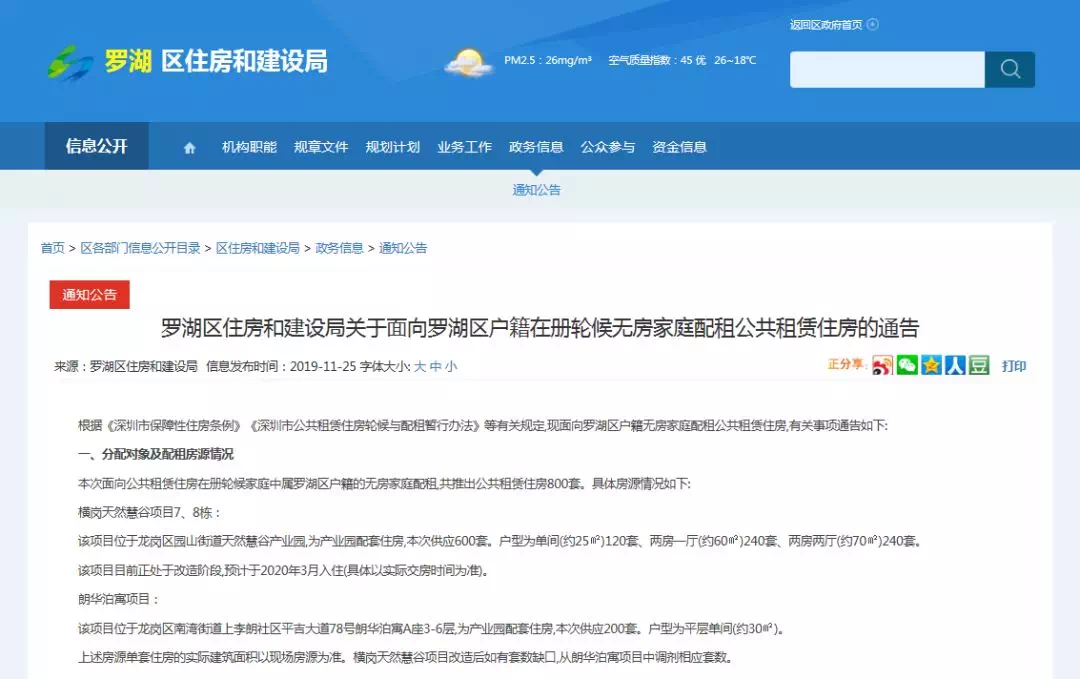Viewport: 1080px width, 679px height.
Task: Focus the search input field
Action: 887,70
